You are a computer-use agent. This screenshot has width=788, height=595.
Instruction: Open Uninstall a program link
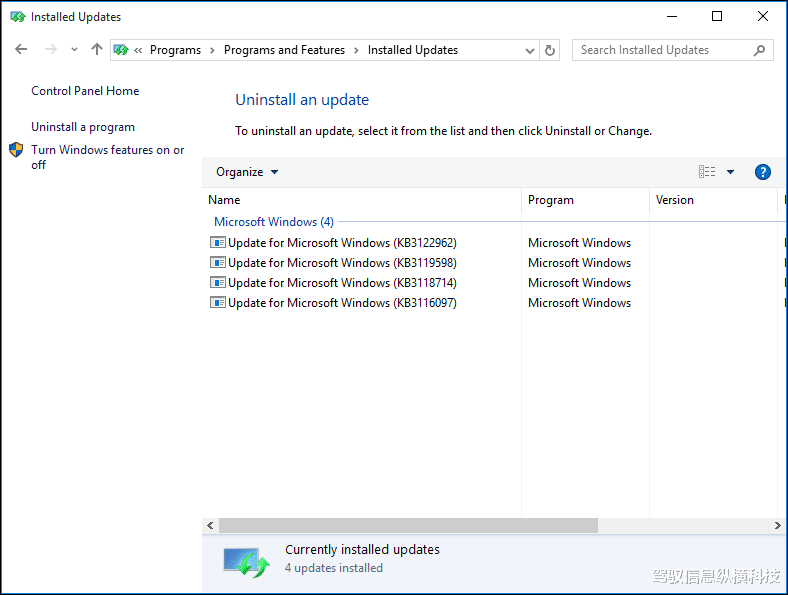pos(83,127)
